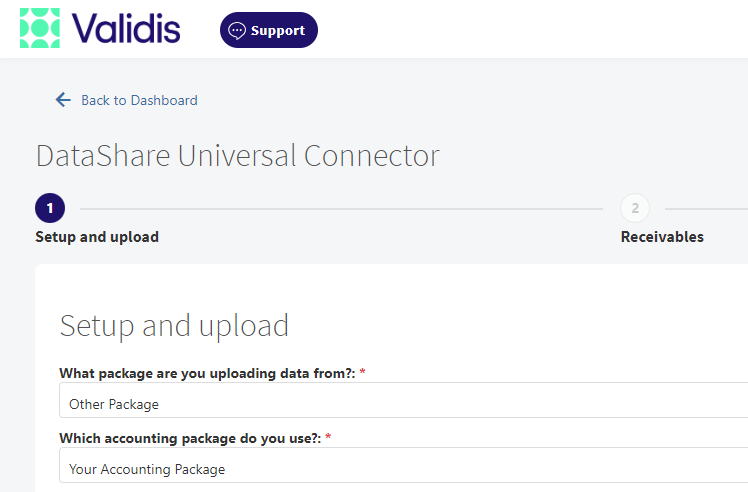
Task: Click the progress line between steps 1 and 2
Action: click(x=342, y=209)
